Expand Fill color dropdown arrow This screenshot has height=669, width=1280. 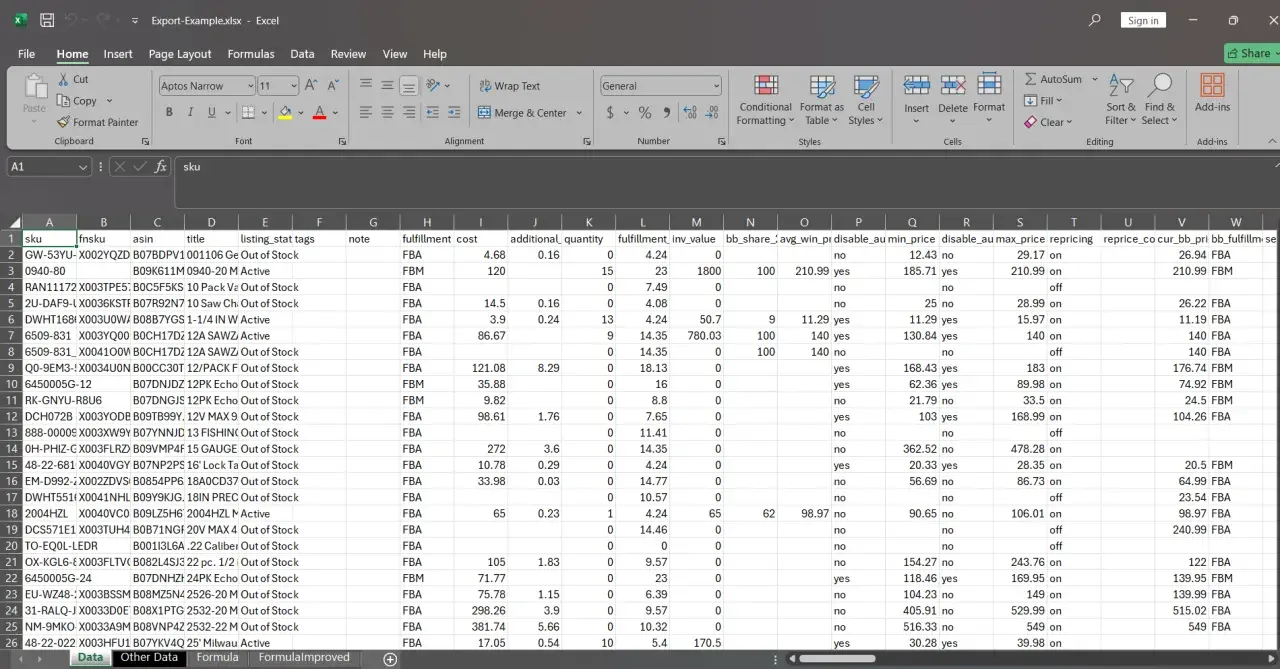point(300,113)
